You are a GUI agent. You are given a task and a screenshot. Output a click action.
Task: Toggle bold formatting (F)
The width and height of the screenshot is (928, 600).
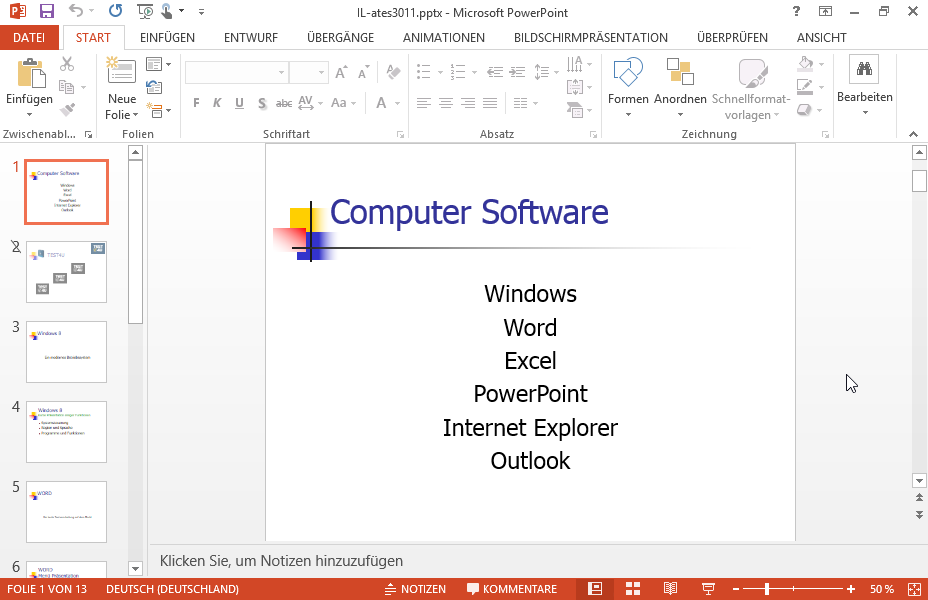pos(196,104)
